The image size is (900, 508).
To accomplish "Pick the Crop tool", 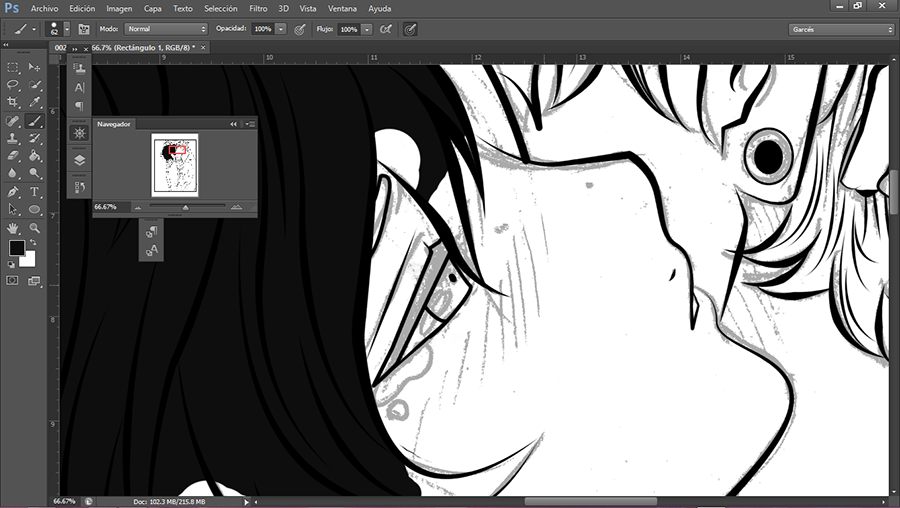I will 13,102.
